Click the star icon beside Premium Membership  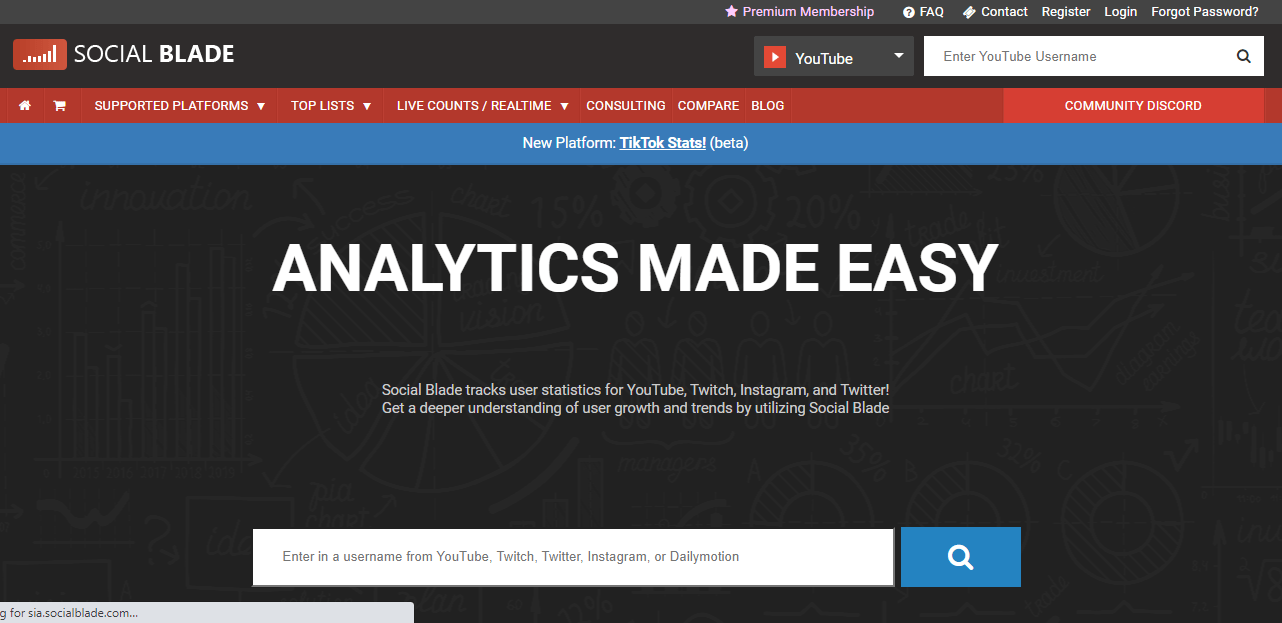tap(731, 12)
